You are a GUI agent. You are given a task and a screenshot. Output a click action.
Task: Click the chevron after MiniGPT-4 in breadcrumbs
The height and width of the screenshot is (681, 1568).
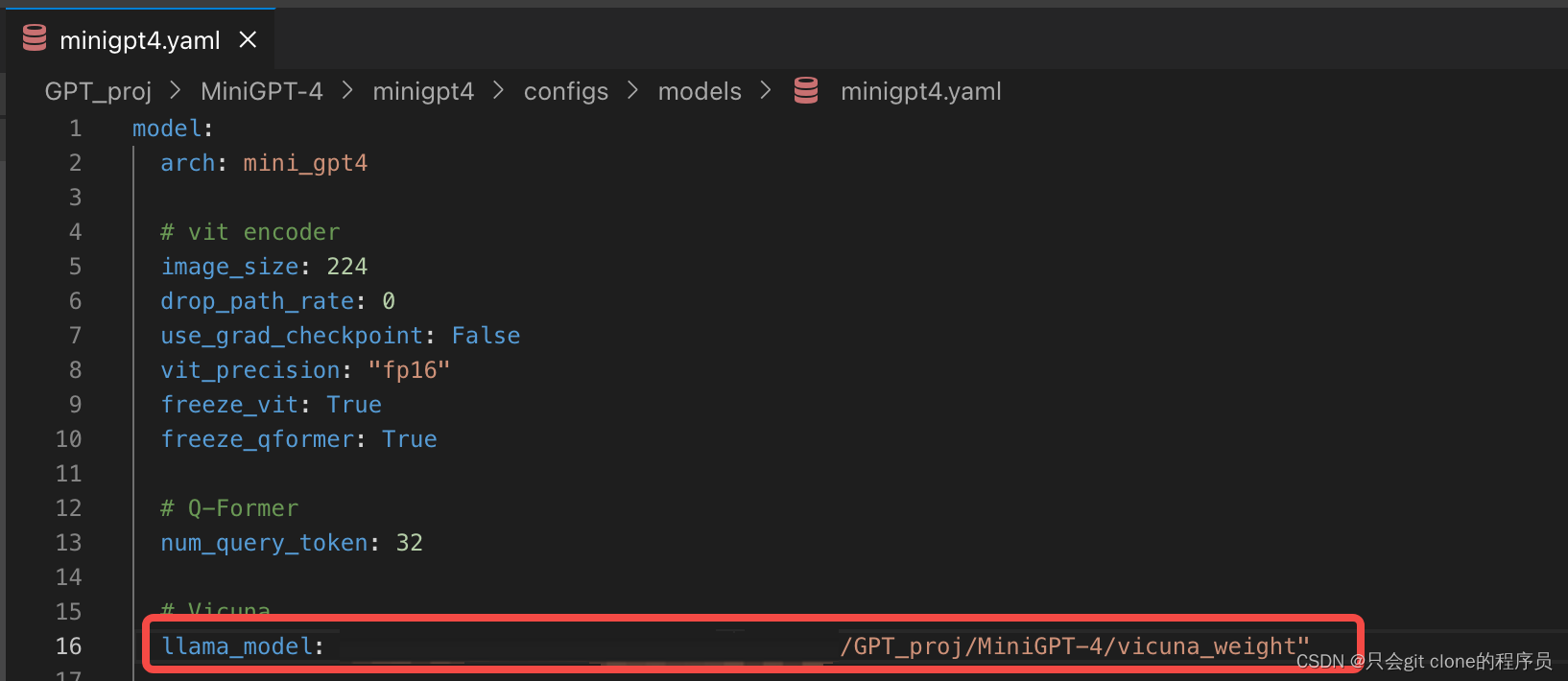point(345,90)
